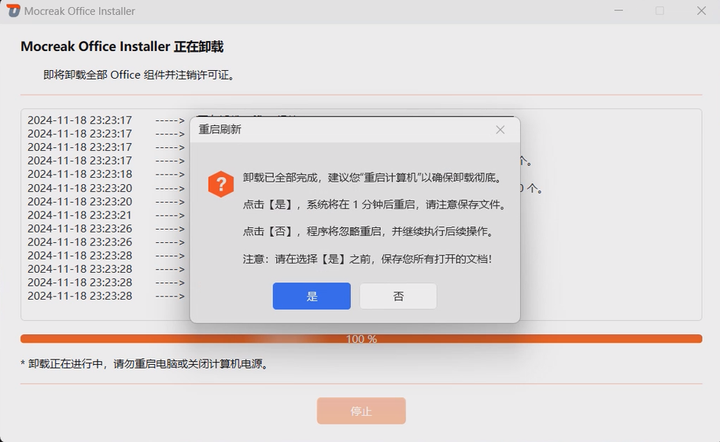Select log row 2024-11-18 23:23:18

tap(106, 174)
